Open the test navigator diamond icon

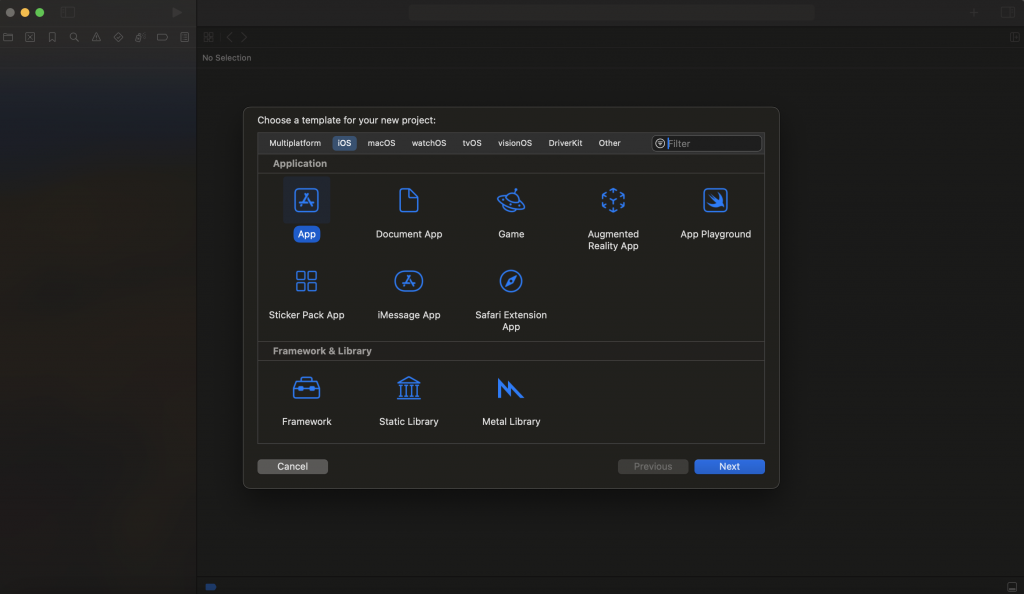[118, 37]
